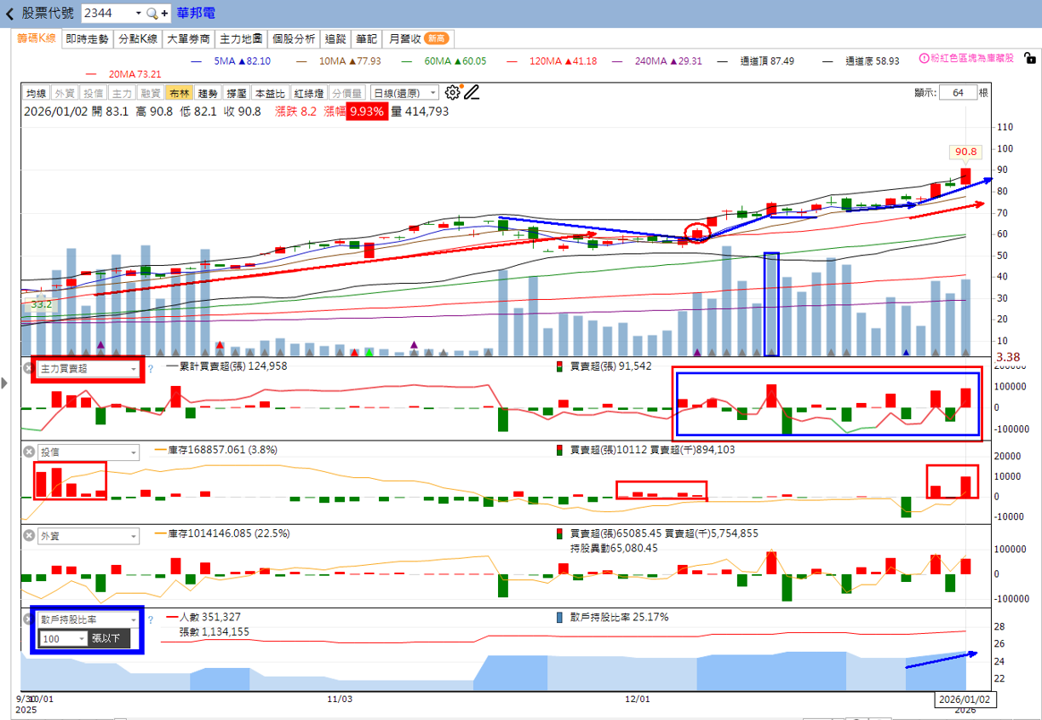The height and width of the screenshot is (720, 1042).
Task: Toggle the 布林 Bollinger band overlay
Action: tap(179, 93)
